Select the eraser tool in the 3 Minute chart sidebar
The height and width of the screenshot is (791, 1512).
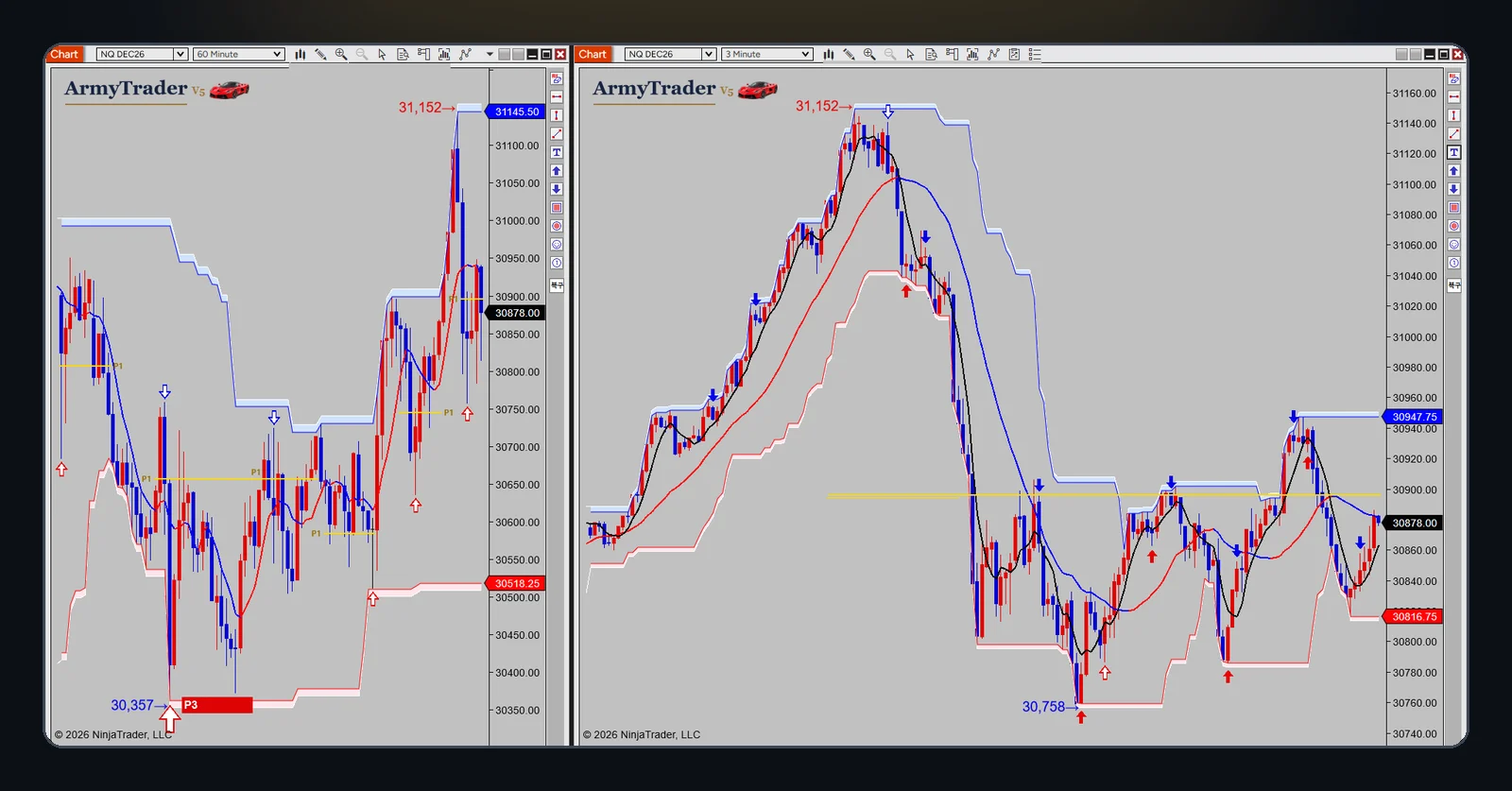[1454, 78]
